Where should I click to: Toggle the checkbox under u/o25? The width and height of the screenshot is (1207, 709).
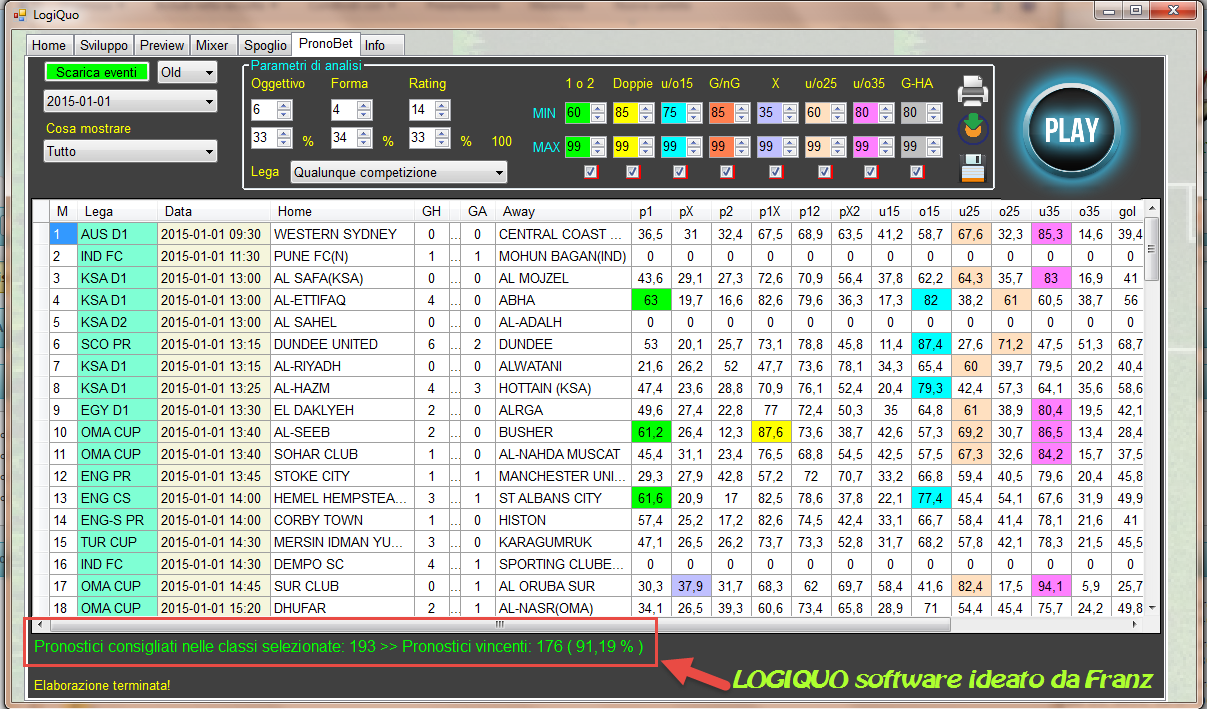825,172
